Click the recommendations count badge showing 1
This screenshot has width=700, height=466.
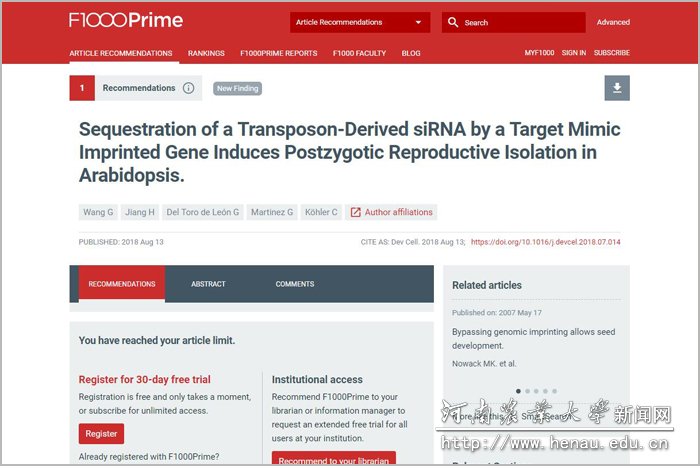tap(82, 88)
